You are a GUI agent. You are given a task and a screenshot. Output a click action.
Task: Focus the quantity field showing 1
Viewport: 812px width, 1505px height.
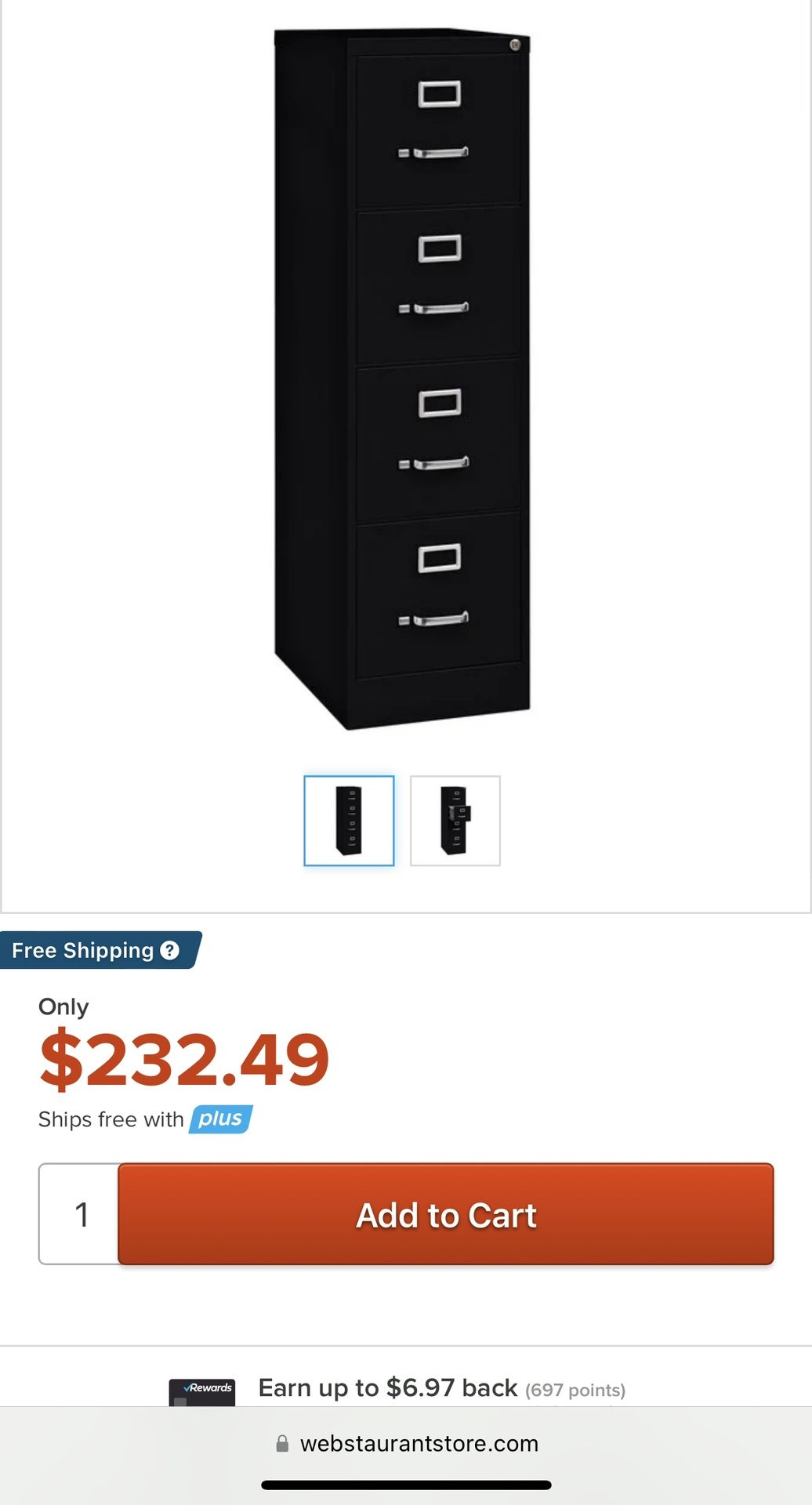click(x=79, y=1214)
